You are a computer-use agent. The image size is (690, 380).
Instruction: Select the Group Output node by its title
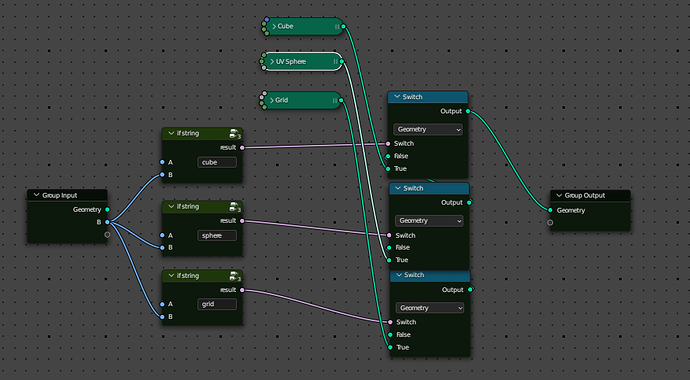(585, 195)
